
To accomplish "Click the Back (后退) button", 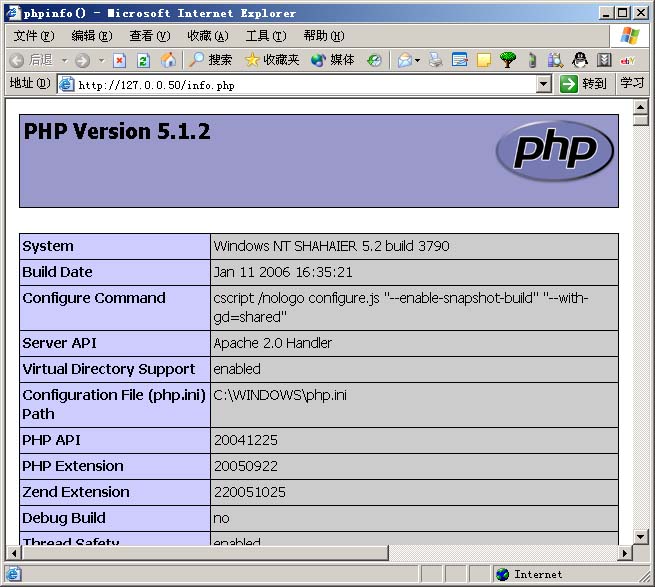I will (31, 61).
